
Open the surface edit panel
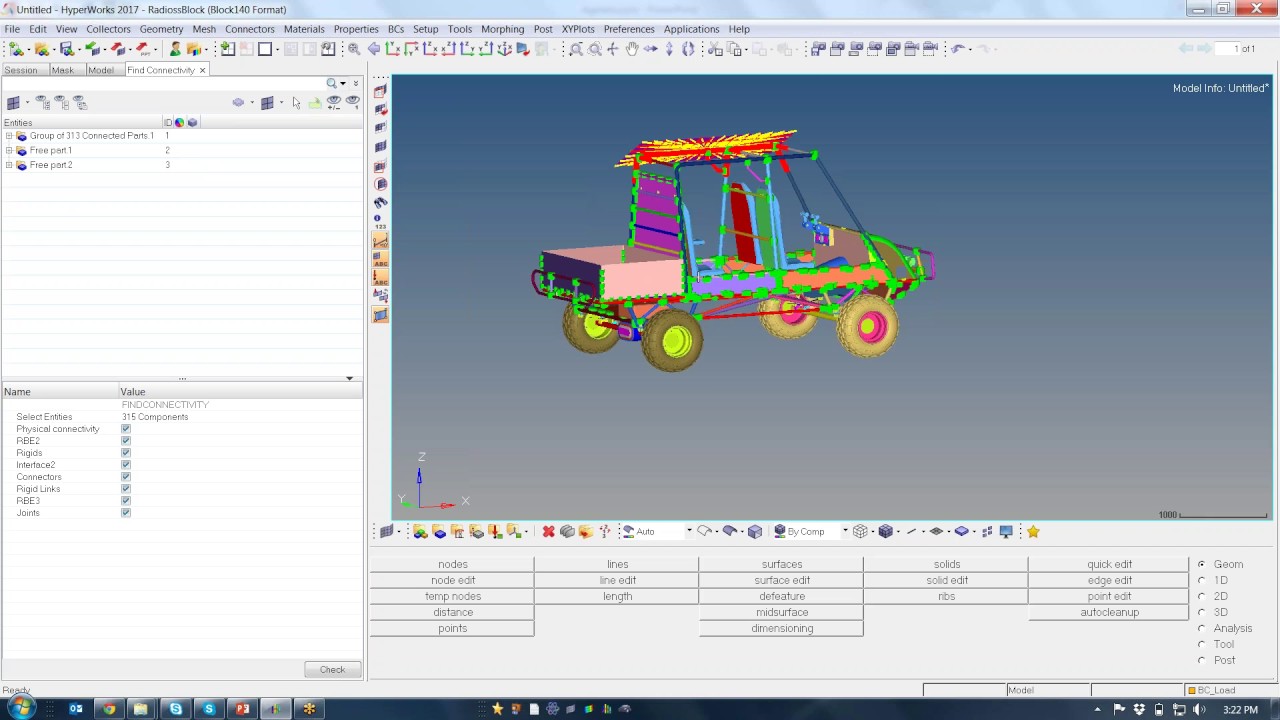click(x=782, y=580)
